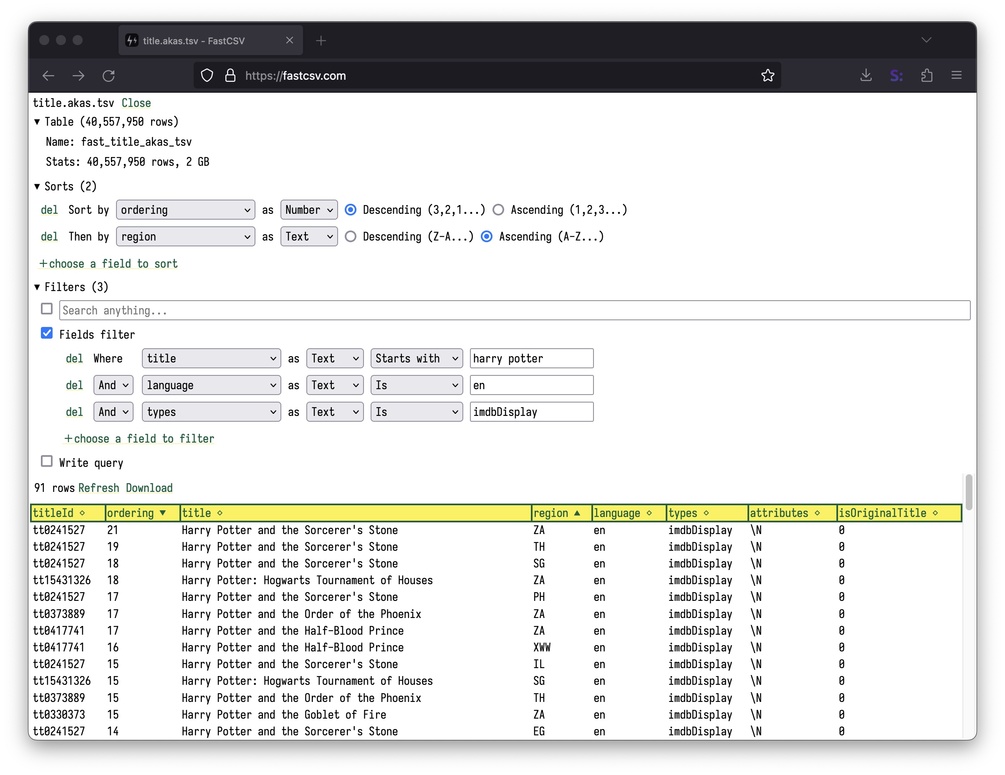Click the Close link next to title.akas.tsv
The height and width of the screenshot is (775, 1005).
137,103
